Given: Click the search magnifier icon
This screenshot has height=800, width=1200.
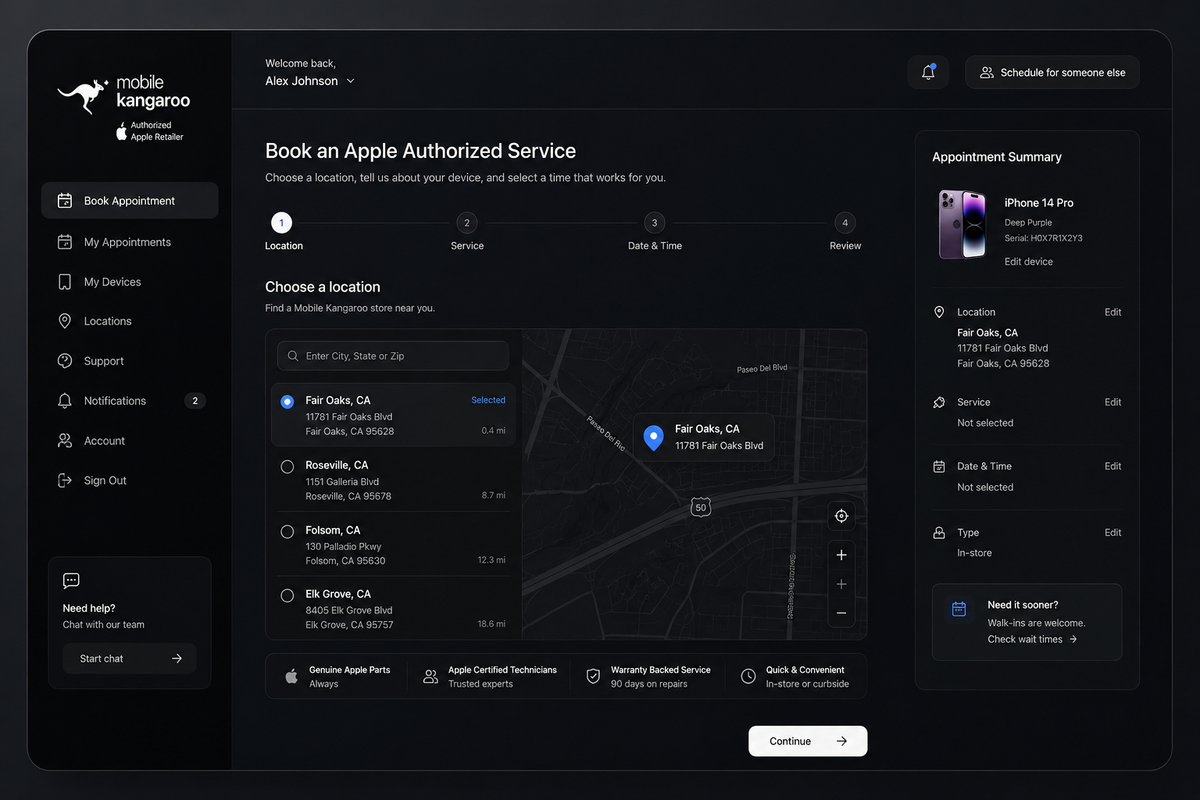Looking at the screenshot, I should click(293, 356).
